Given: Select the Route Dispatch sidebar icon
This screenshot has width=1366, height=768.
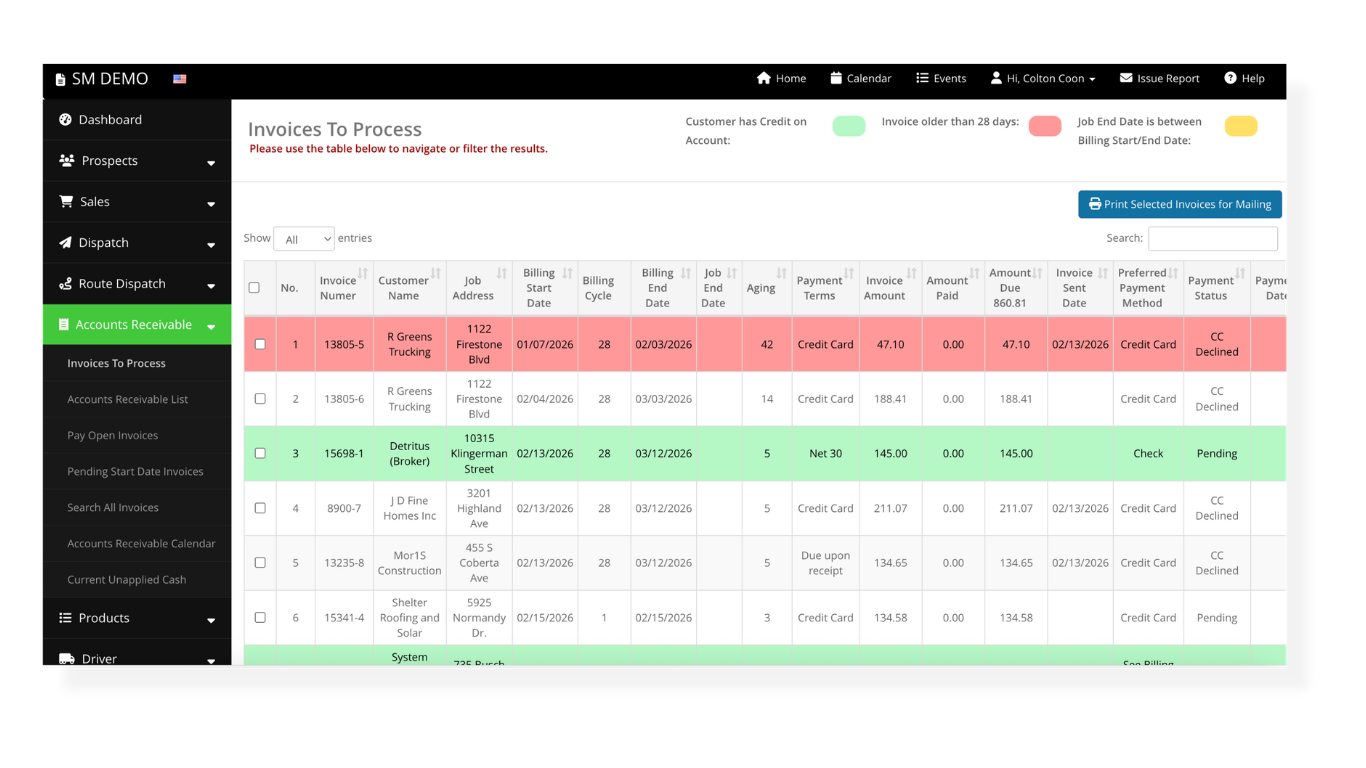Looking at the screenshot, I should pos(65,283).
